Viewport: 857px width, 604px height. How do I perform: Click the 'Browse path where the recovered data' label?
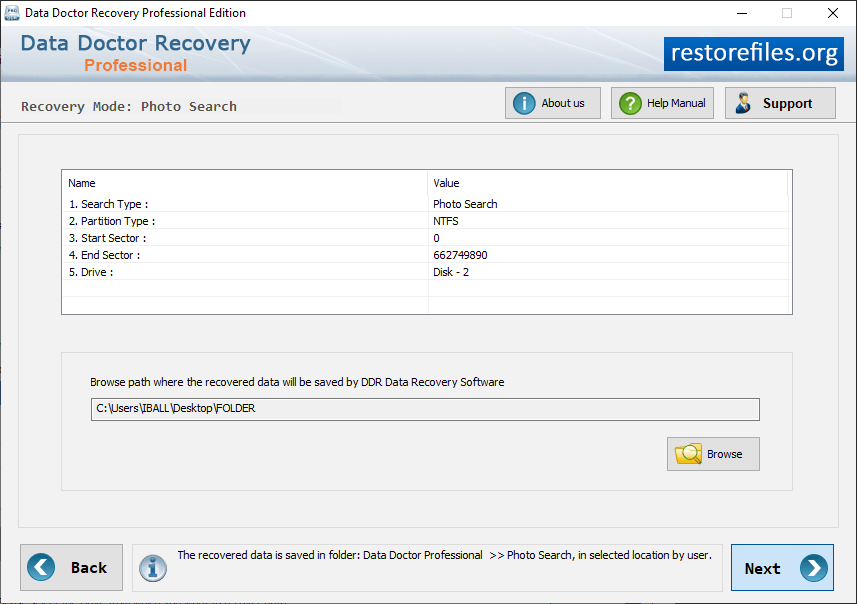tap(297, 382)
